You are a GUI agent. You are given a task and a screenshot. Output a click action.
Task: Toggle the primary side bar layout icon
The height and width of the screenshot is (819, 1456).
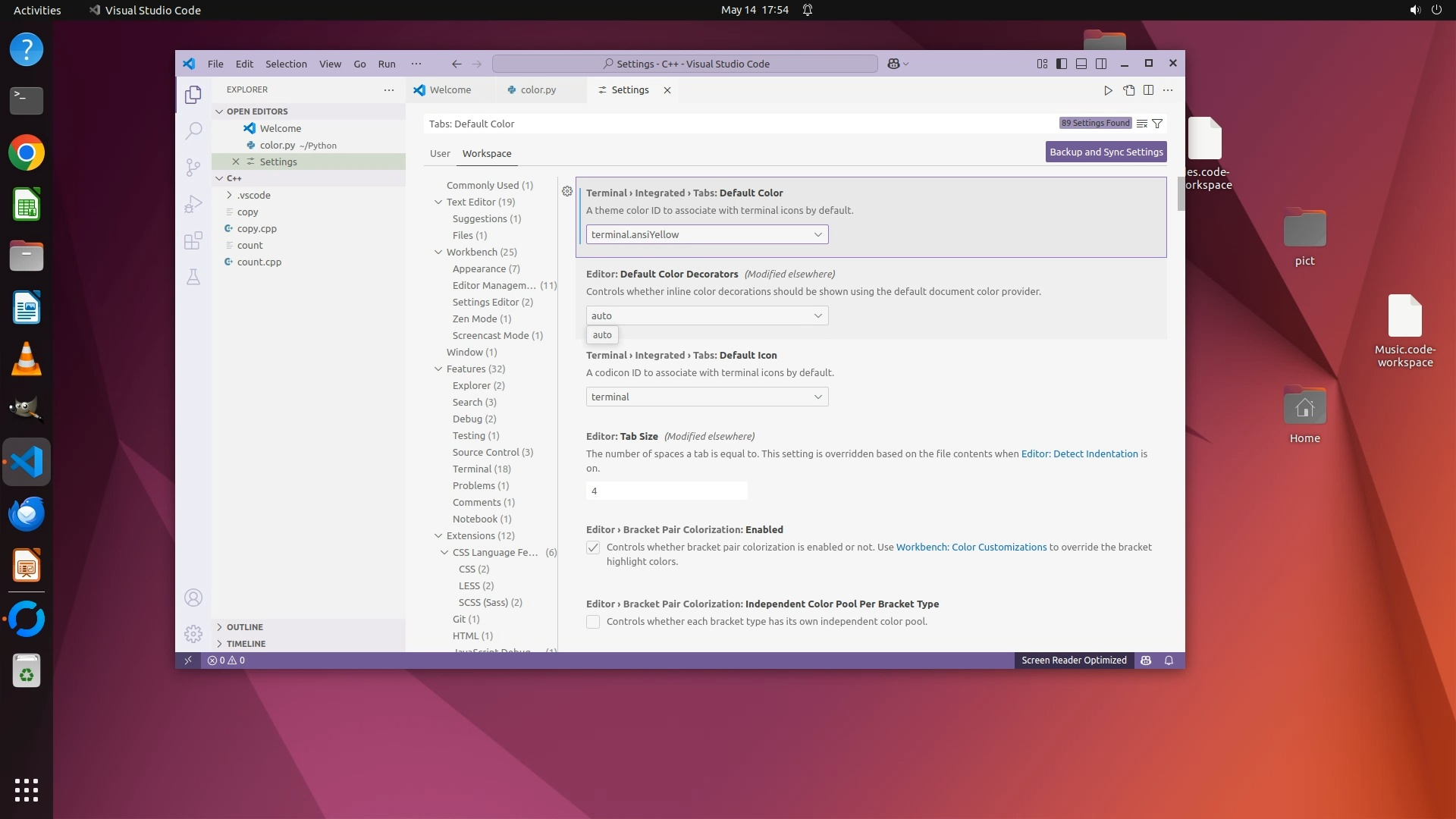1061,64
